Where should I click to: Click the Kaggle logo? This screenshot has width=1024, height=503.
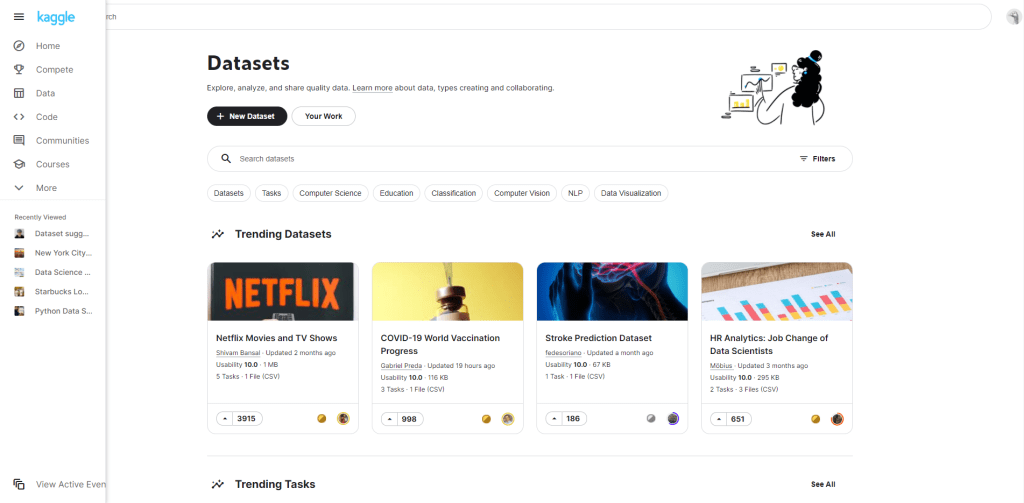pyautogui.click(x=56, y=17)
